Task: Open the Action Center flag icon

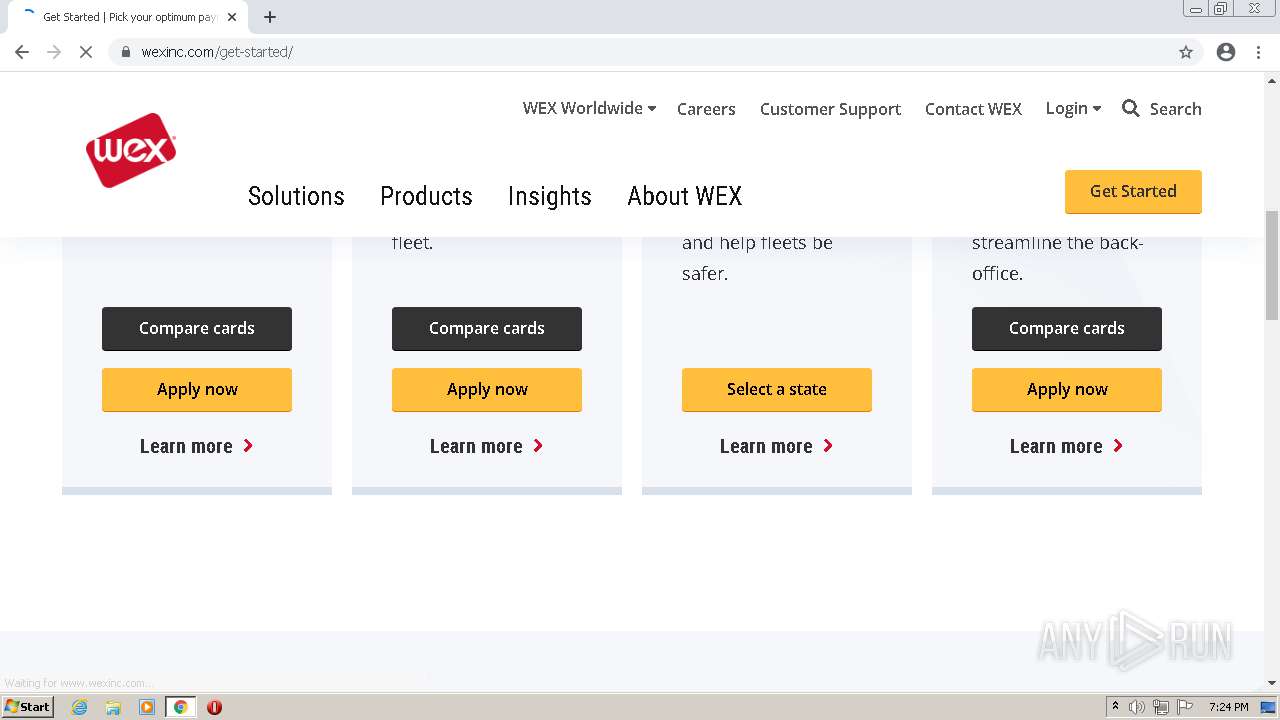Action: 1183,707
